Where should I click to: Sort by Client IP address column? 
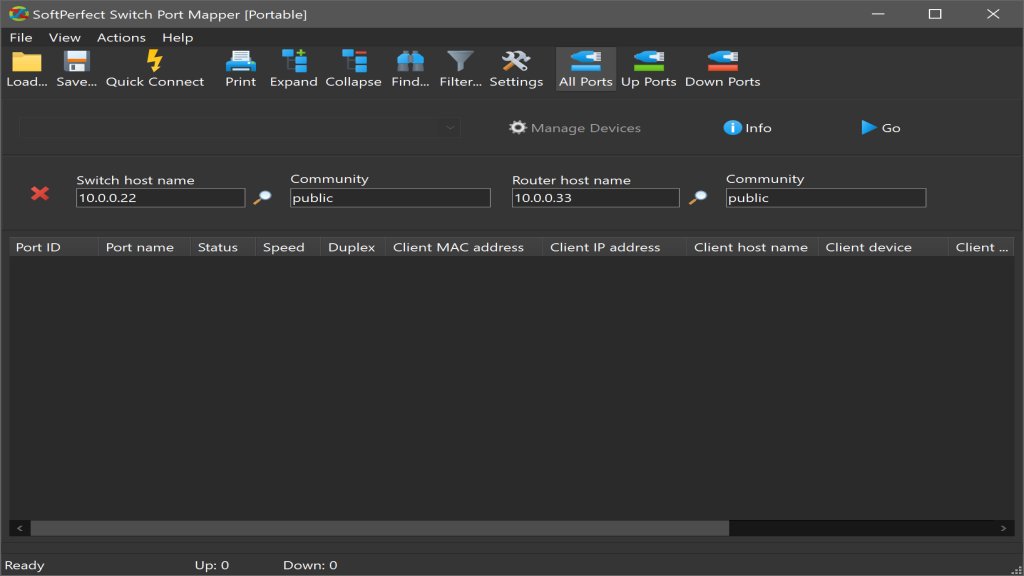click(x=614, y=248)
